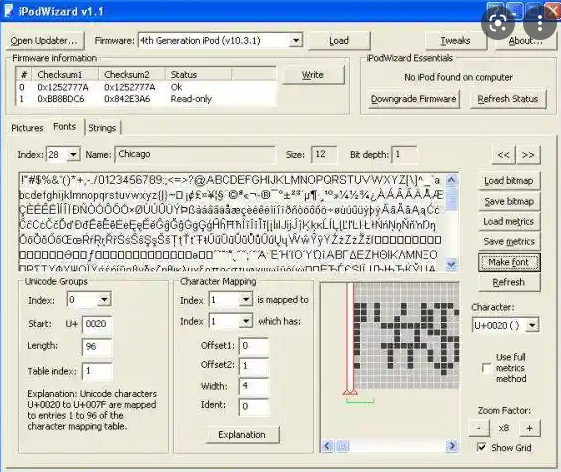
Task: Click the glyph preview pixel grid
Action: click(x=406, y=336)
